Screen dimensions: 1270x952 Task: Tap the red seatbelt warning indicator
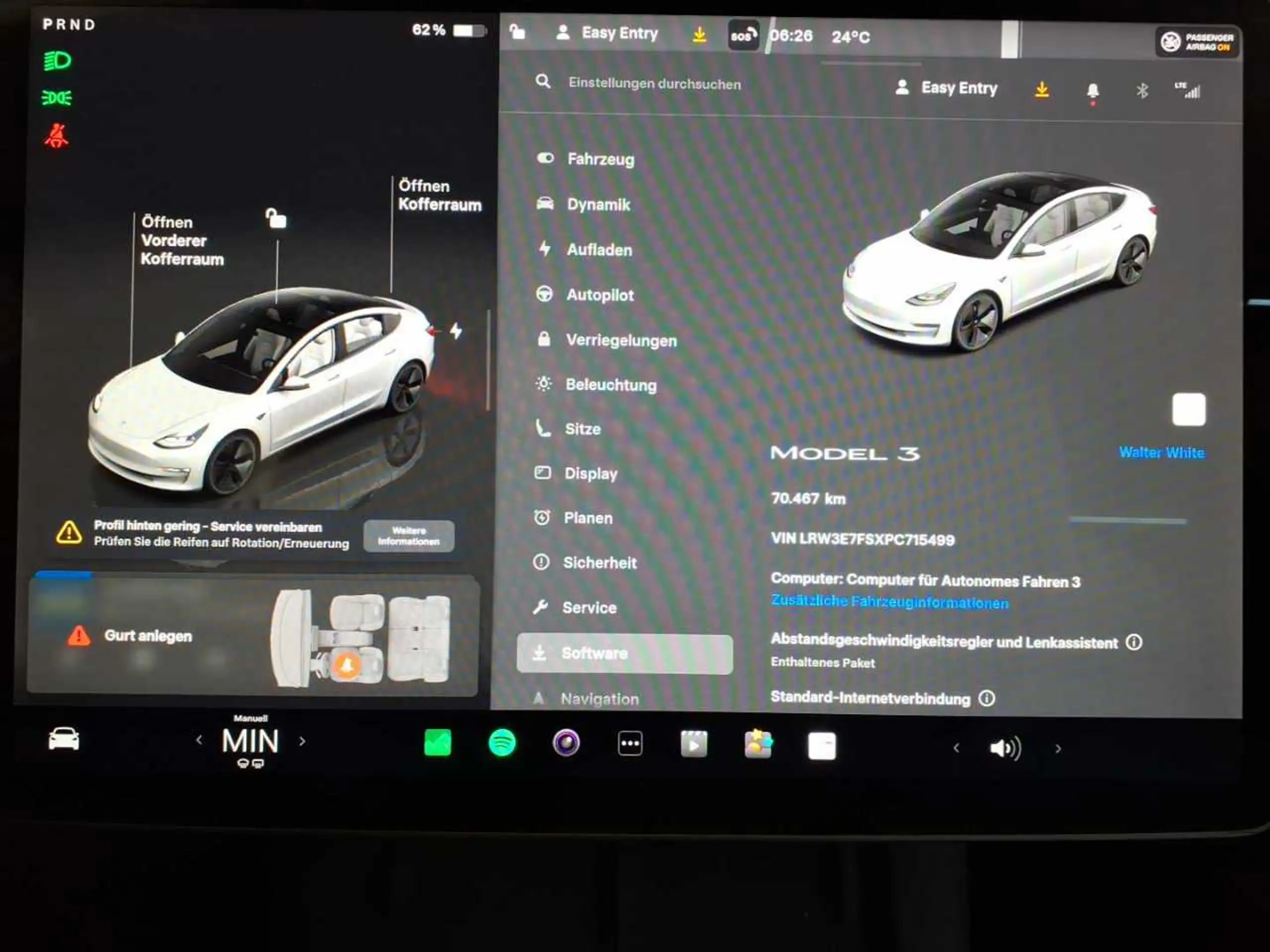[x=56, y=136]
